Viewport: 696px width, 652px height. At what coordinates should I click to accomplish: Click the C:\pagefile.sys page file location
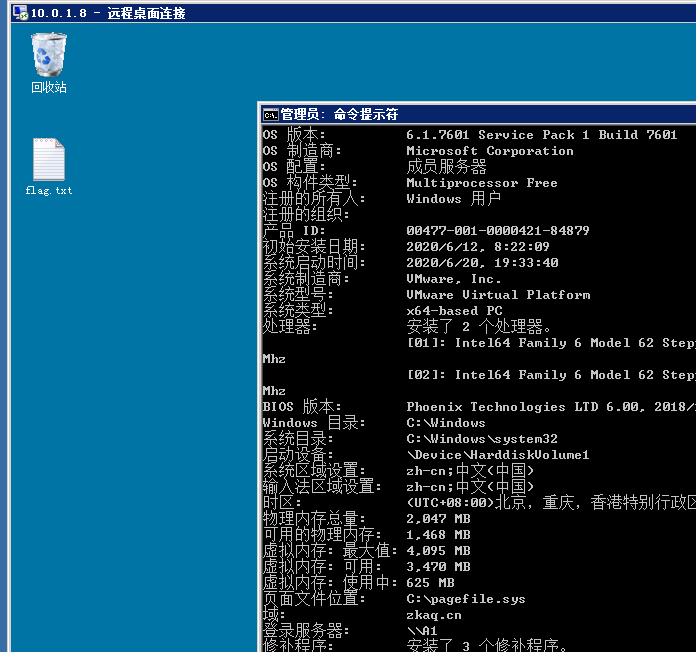[x=466, y=599]
